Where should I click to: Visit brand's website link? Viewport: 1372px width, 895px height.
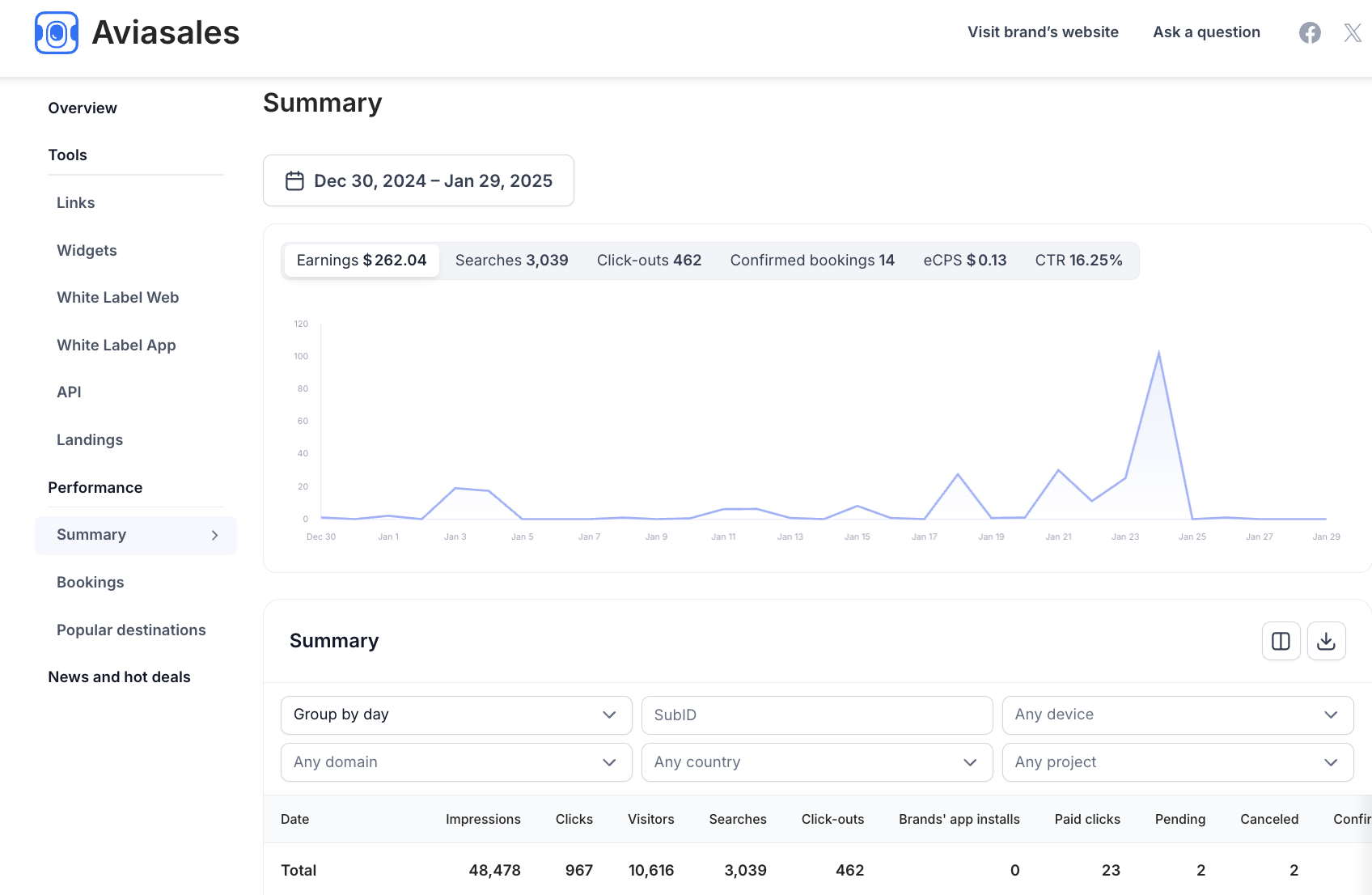(1043, 32)
